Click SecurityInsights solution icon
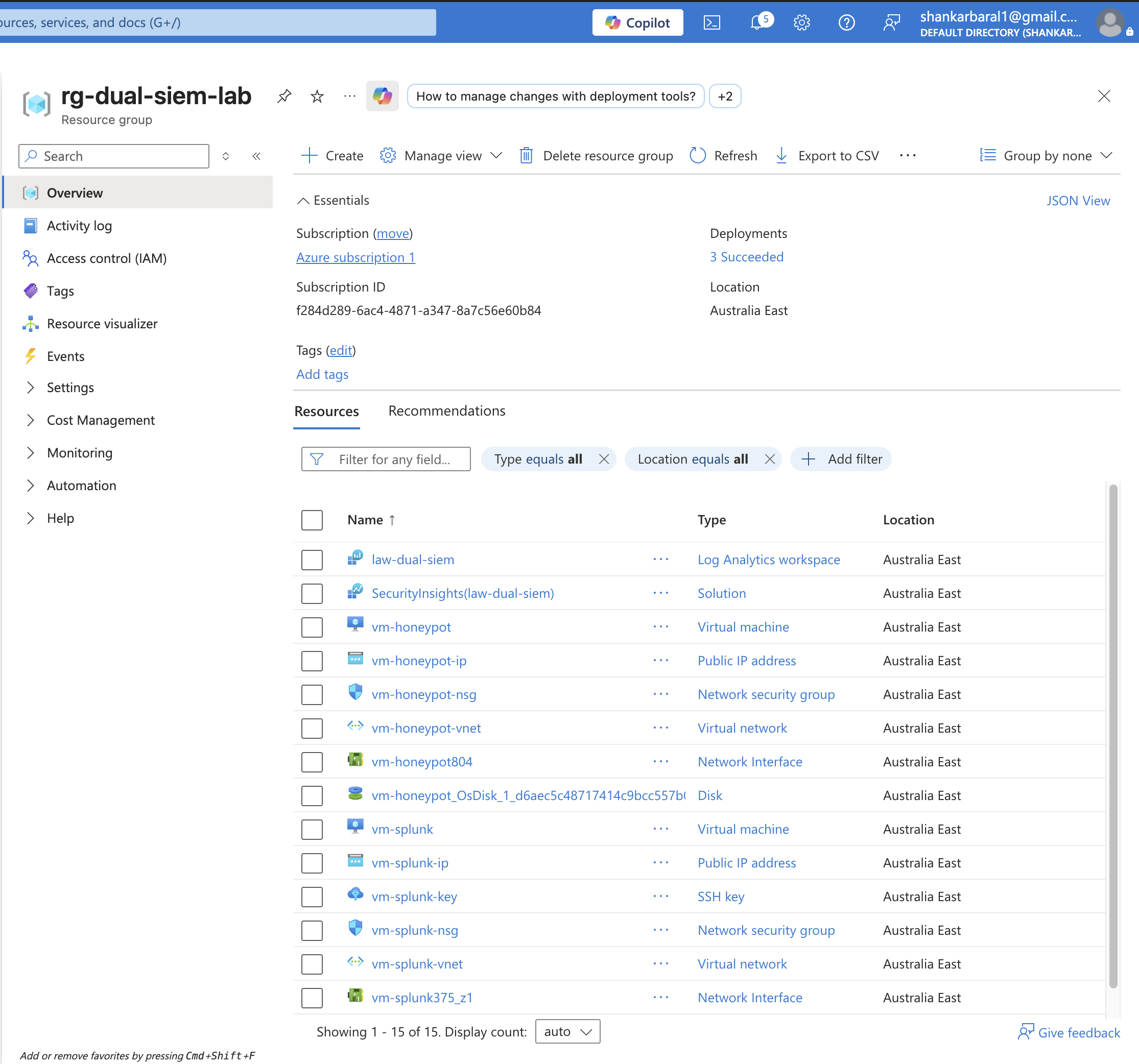Image resolution: width=1139 pixels, height=1064 pixels. pos(355,592)
